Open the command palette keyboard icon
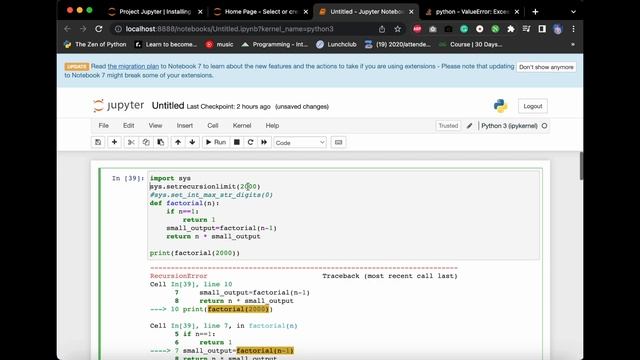Screen dimensions: 640x360 (338, 142)
